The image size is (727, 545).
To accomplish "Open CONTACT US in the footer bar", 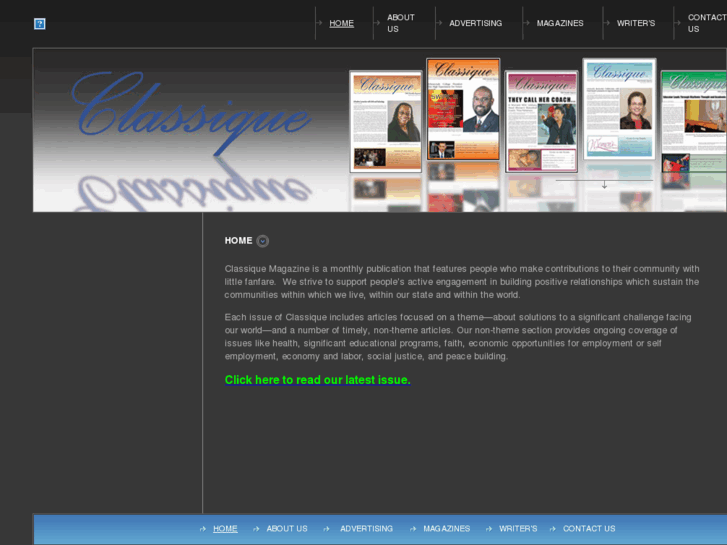I will [589, 529].
